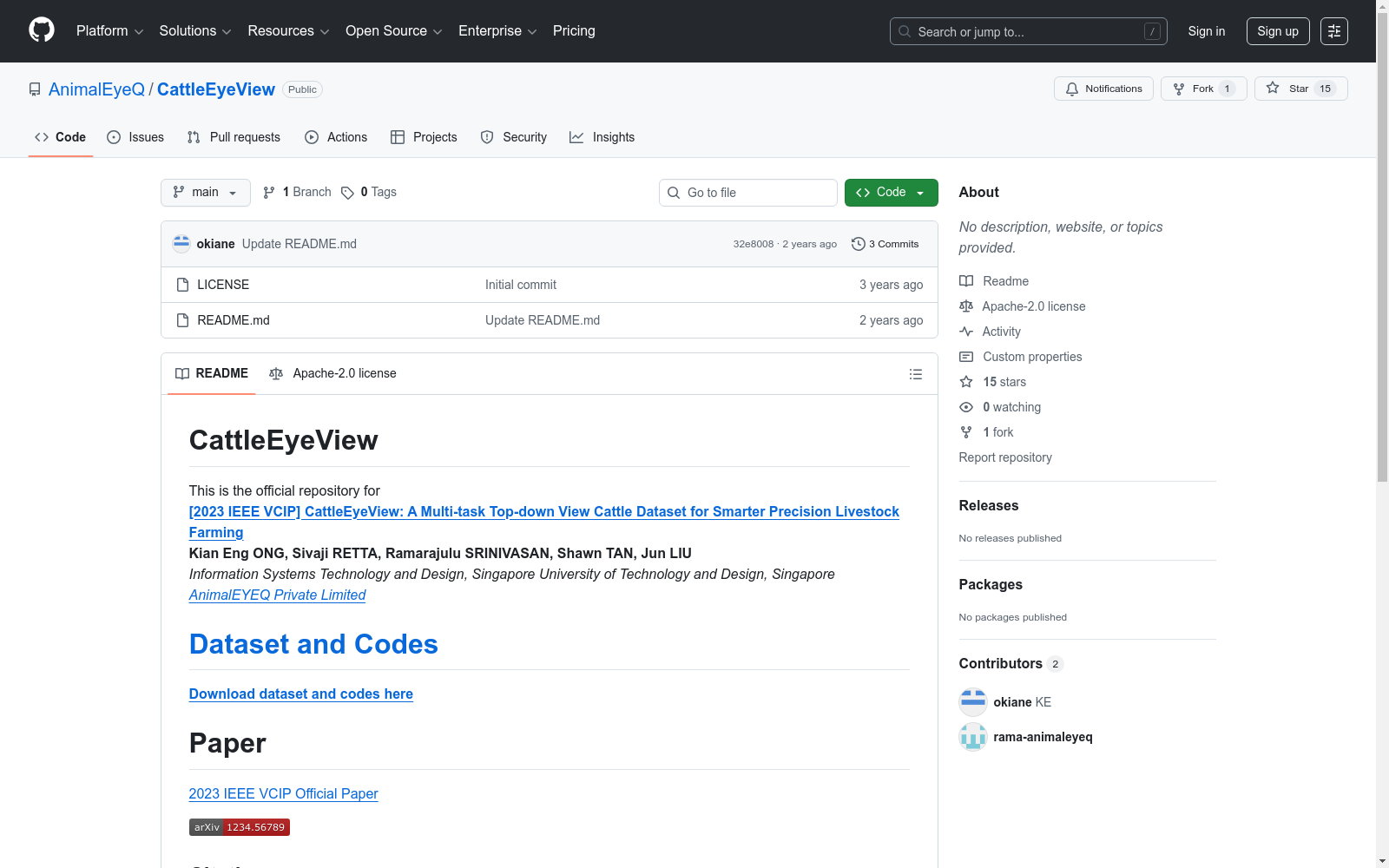Click the Sign up button
Image resolution: width=1389 pixels, height=868 pixels.
point(1278,31)
